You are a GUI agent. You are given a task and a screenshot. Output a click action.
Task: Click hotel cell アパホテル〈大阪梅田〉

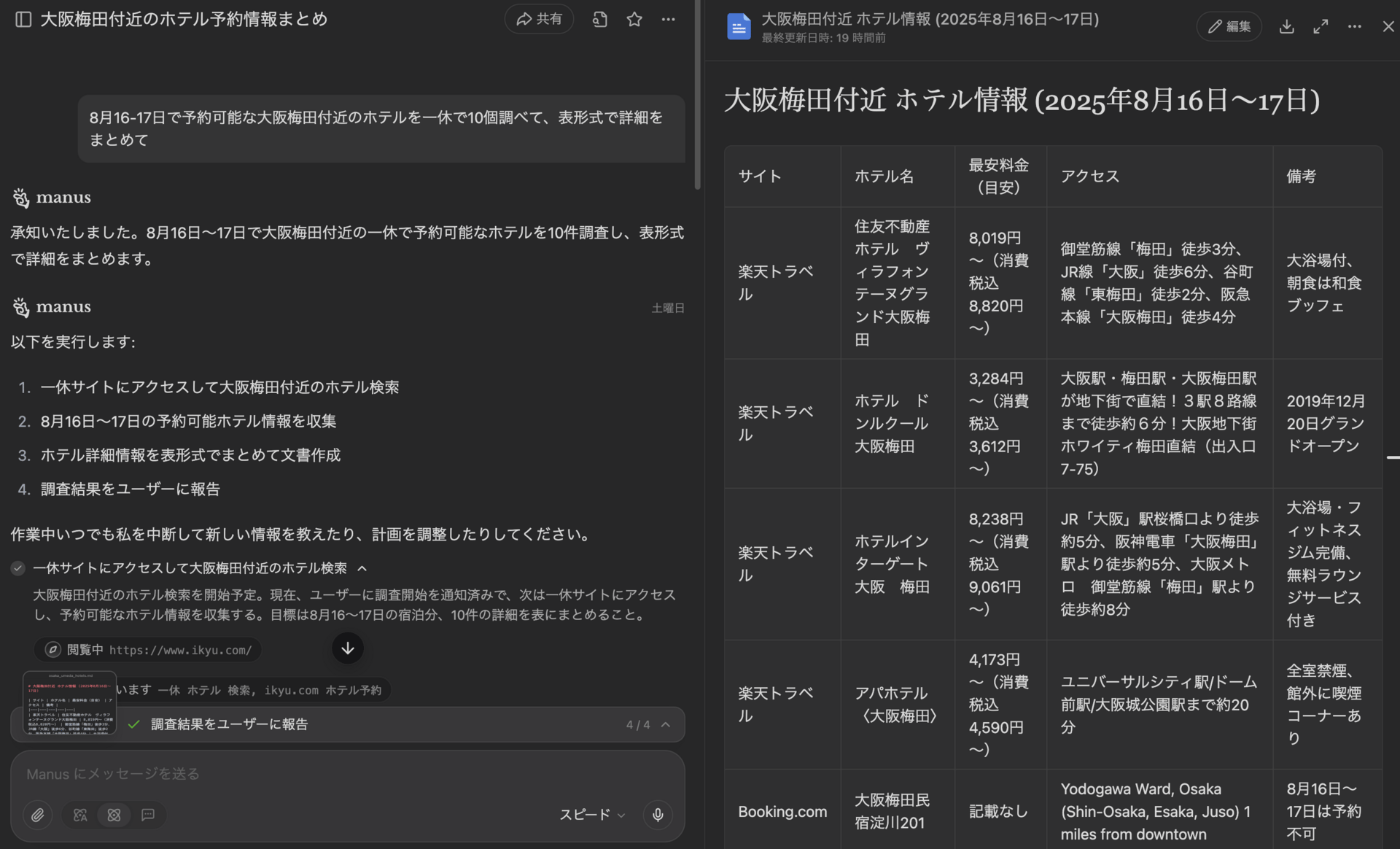[896, 705]
